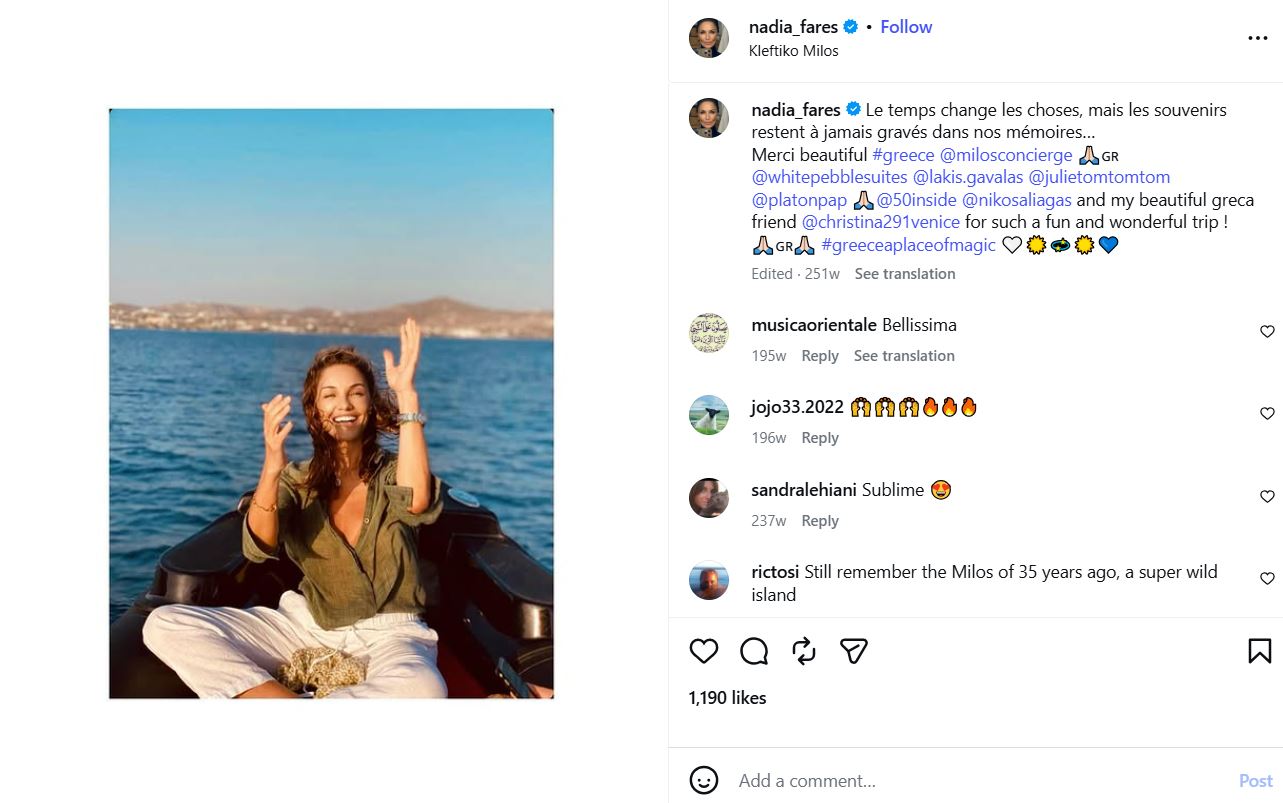Reply to sandralehiani's comment

(x=819, y=520)
